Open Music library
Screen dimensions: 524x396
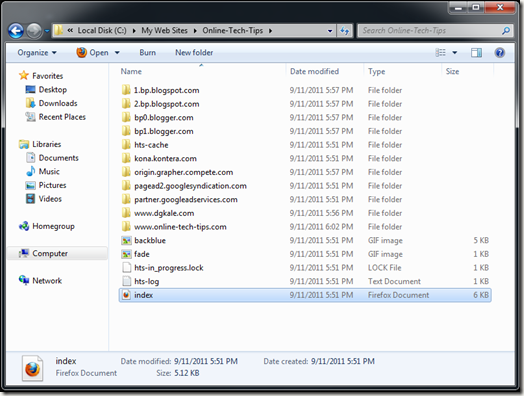[43, 171]
